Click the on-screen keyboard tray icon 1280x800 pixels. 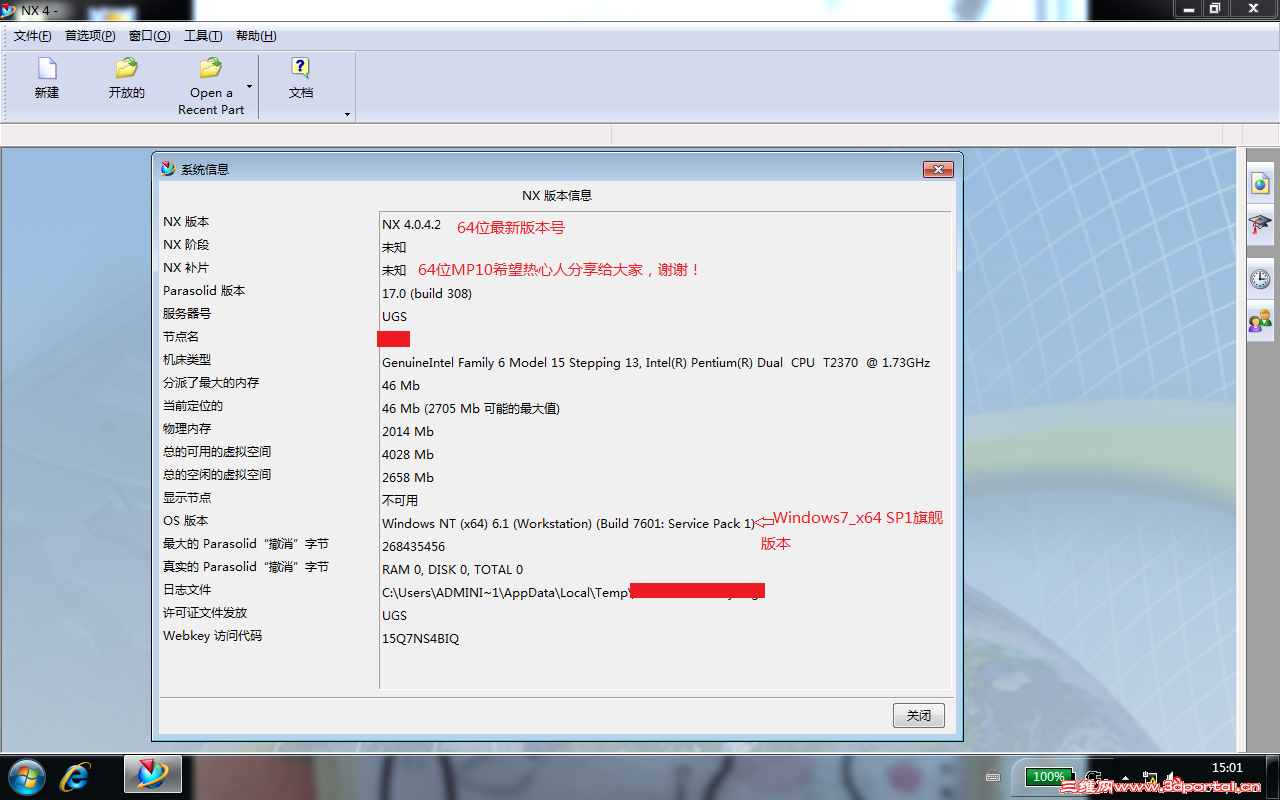tap(993, 777)
